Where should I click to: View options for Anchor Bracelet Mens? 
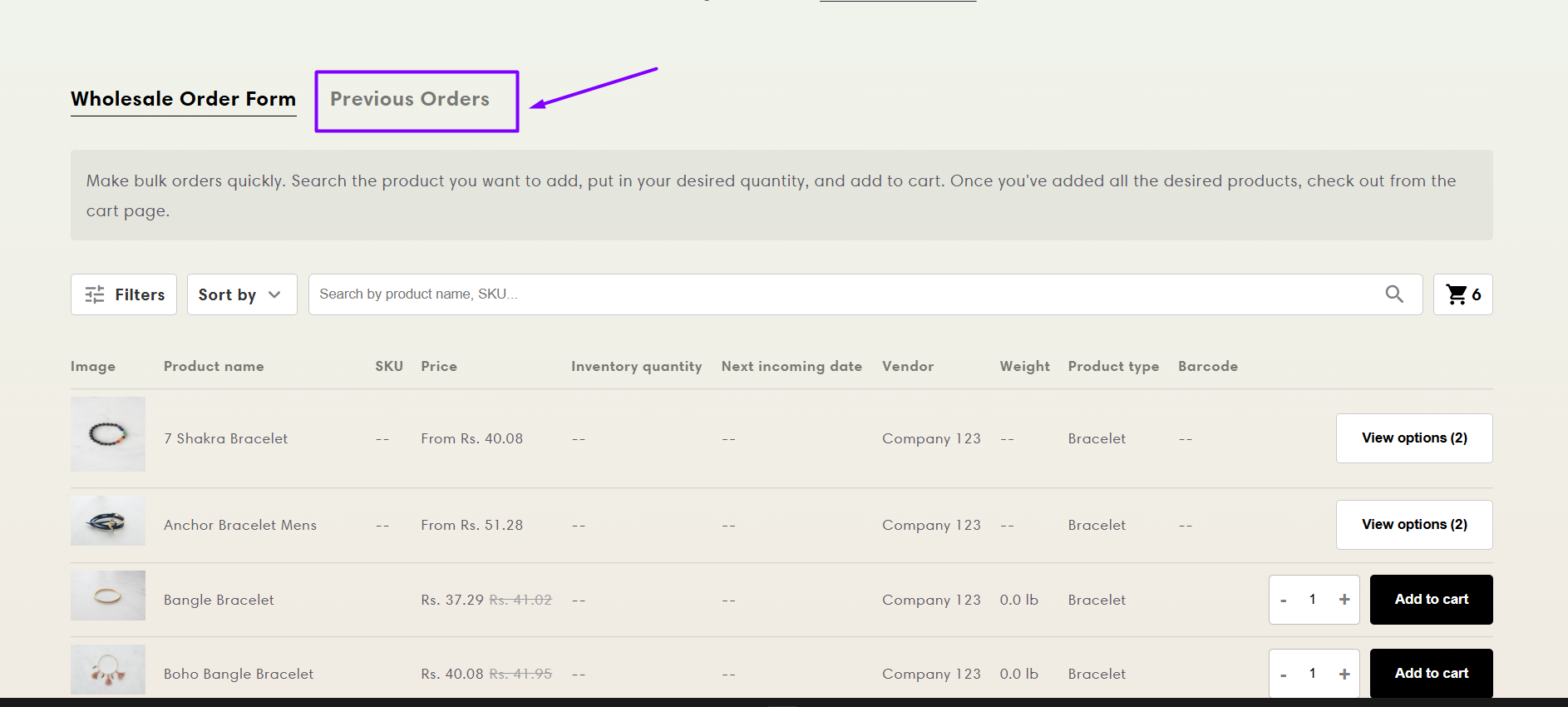pos(1413,525)
